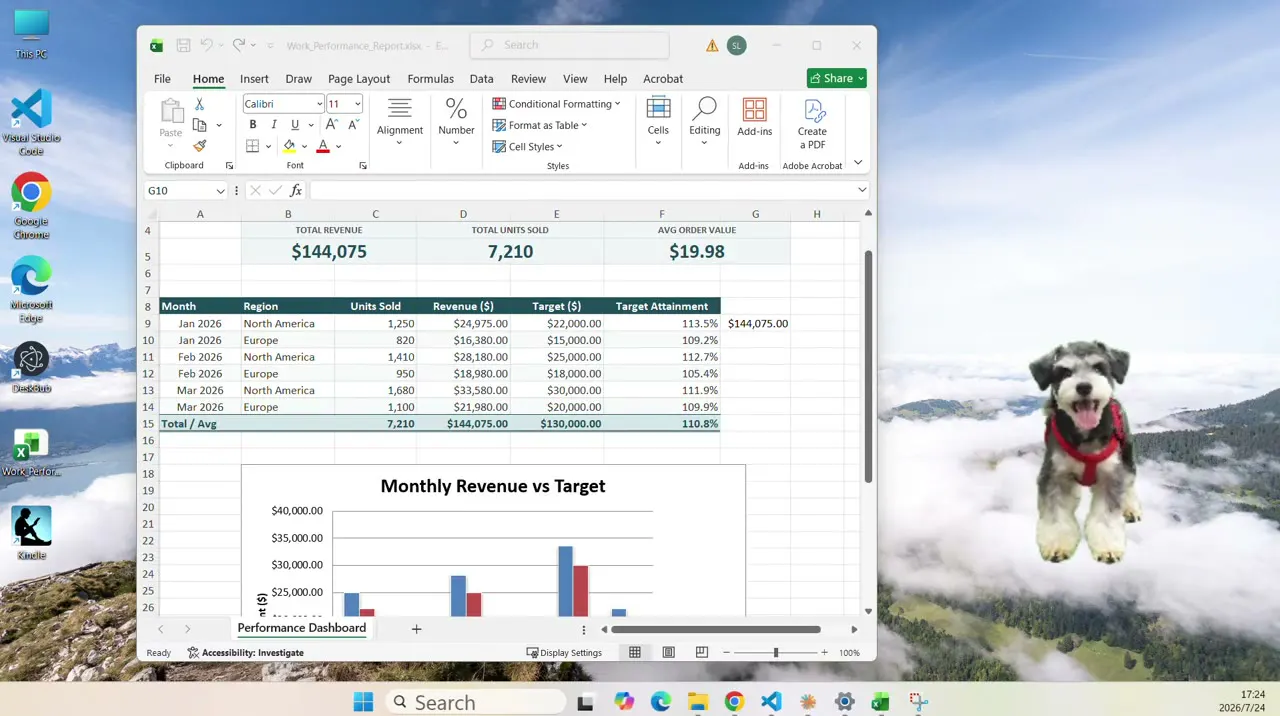Decrease font size with the smaller A icon
1280x716 pixels.
[x=353, y=125]
